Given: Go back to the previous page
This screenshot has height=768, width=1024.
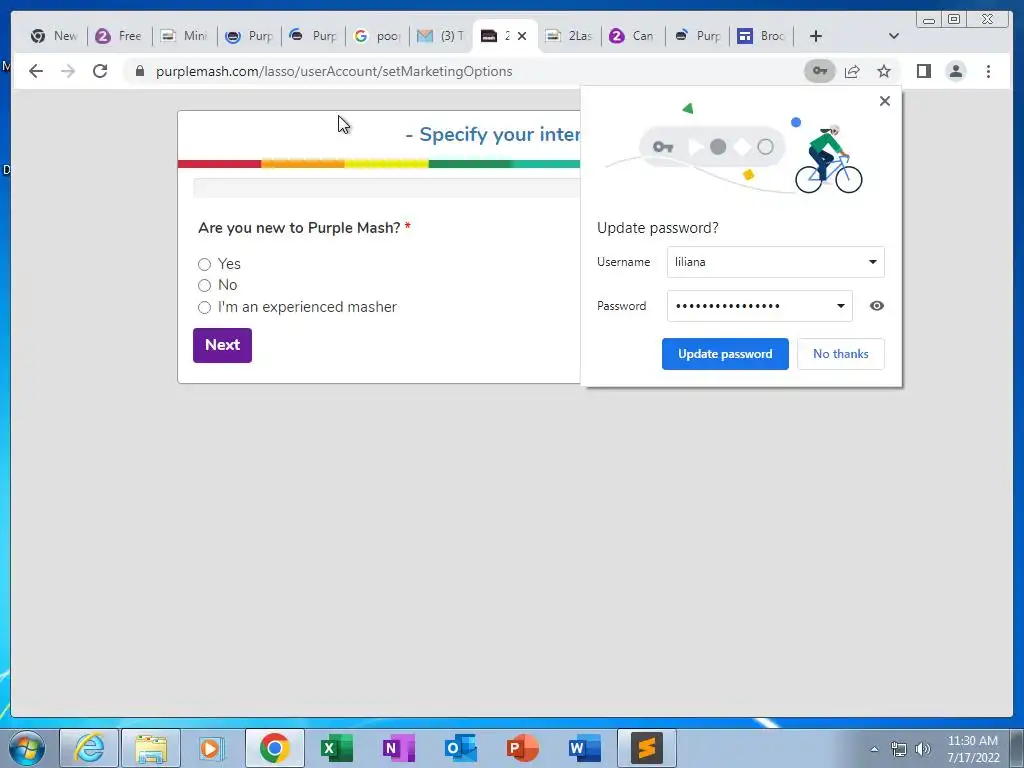Looking at the screenshot, I should (x=36, y=71).
